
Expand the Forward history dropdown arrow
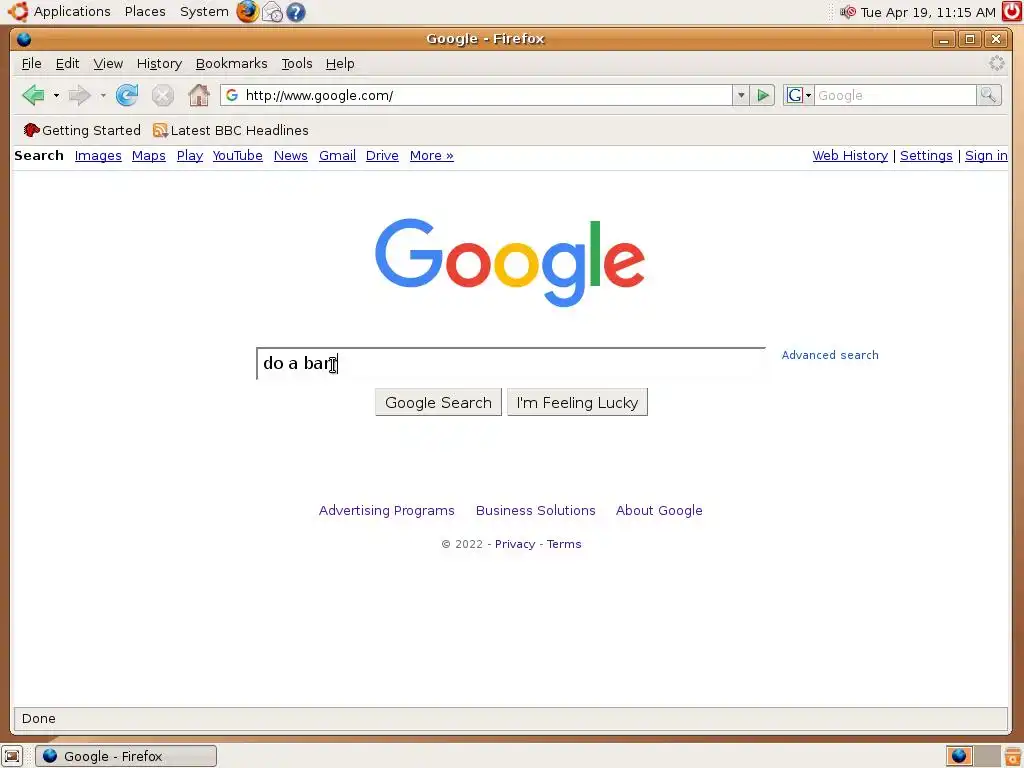pos(103,95)
